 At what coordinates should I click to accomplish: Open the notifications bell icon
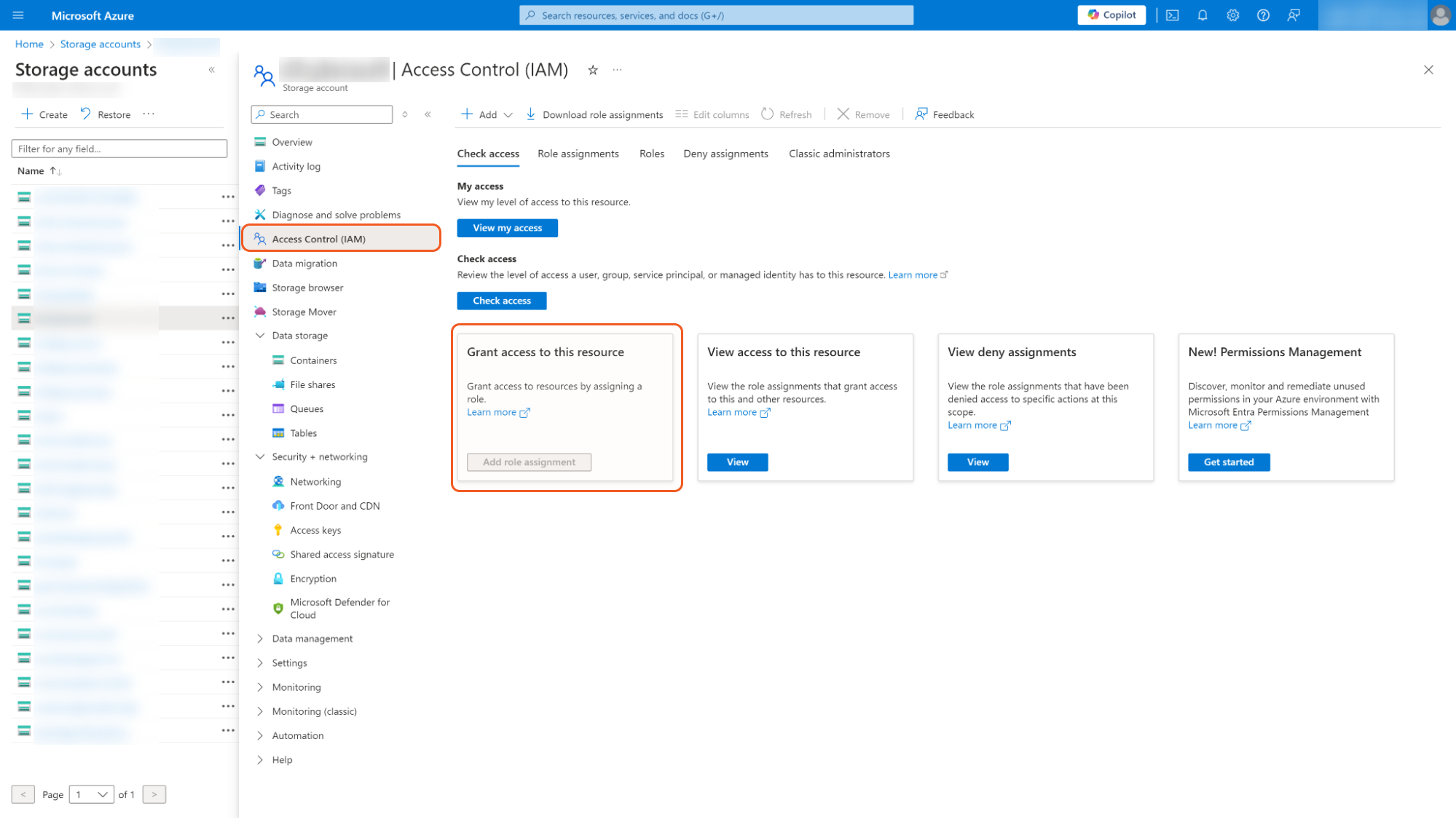(x=1203, y=15)
